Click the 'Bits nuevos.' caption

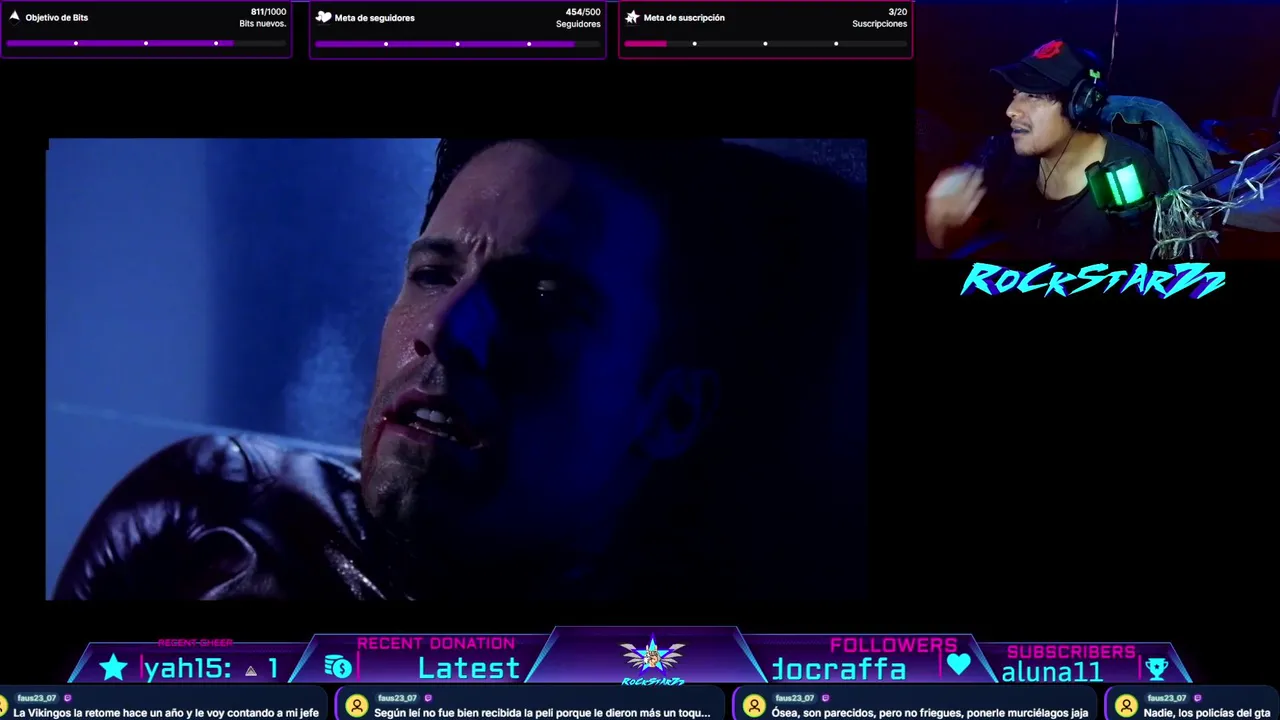(263, 23)
